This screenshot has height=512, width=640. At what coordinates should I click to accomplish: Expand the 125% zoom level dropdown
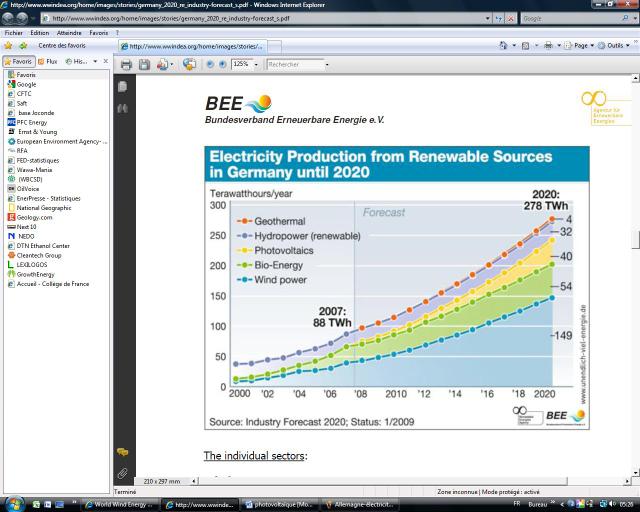click(256, 64)
